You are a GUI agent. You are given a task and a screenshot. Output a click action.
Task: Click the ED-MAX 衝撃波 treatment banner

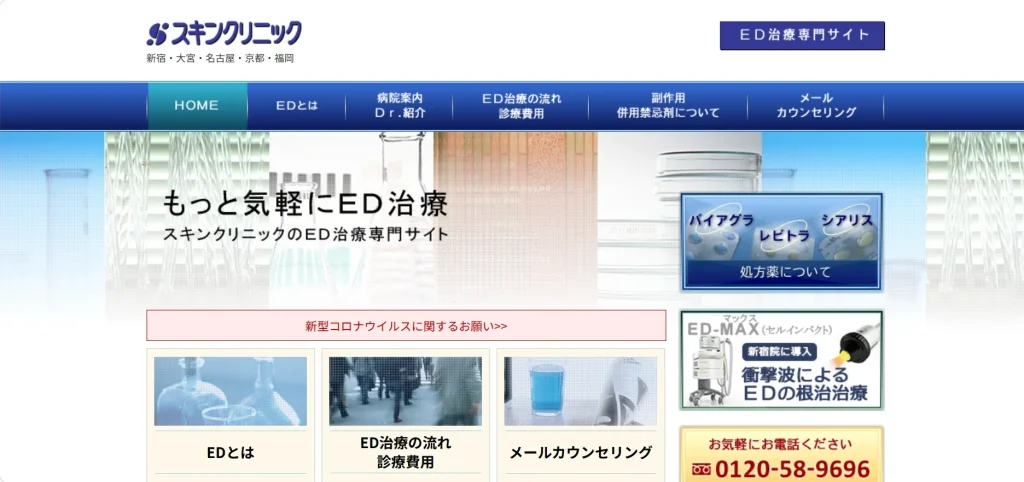pyautogui.click(x=782, y=360)
